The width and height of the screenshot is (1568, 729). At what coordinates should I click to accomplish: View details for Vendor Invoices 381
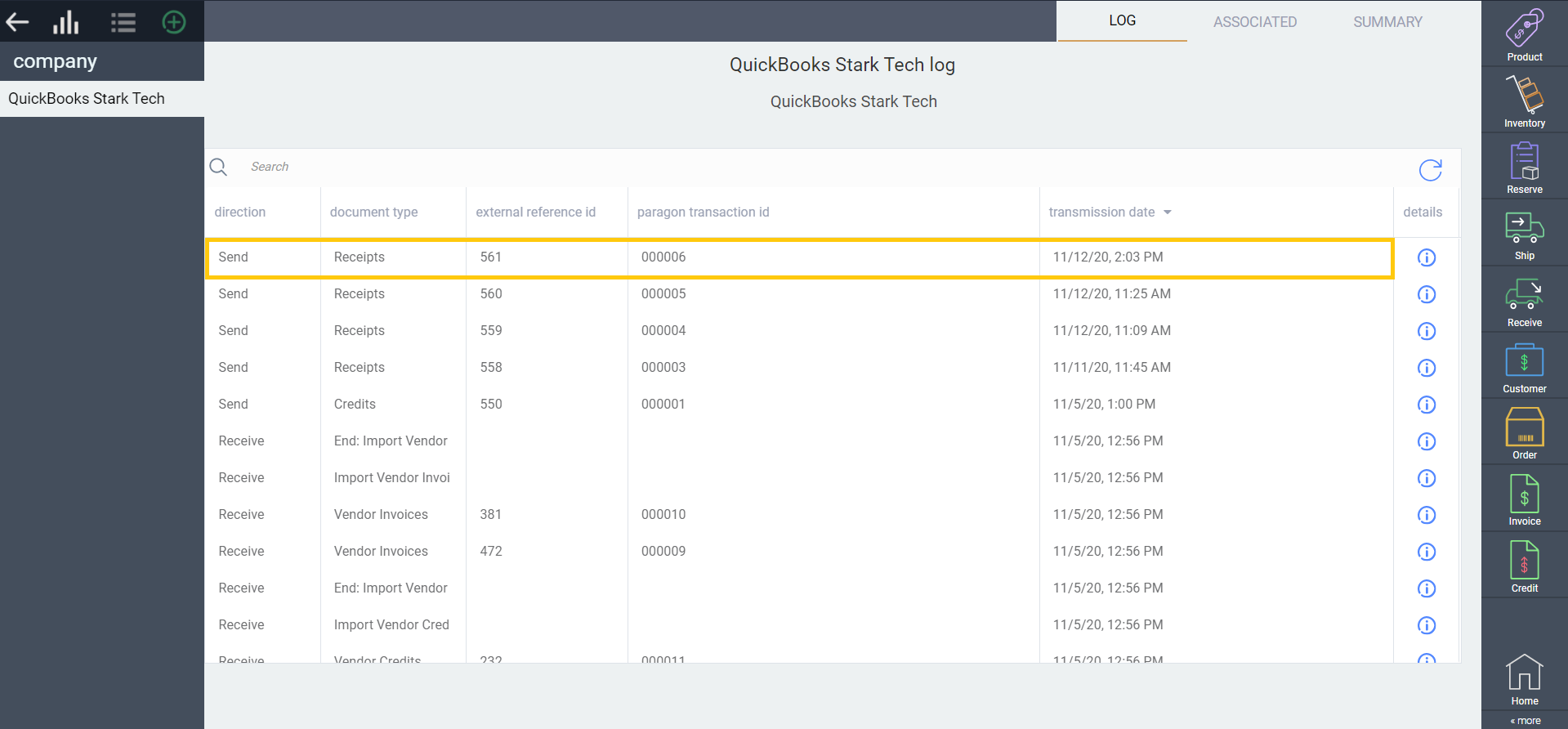click(1427, 515)
